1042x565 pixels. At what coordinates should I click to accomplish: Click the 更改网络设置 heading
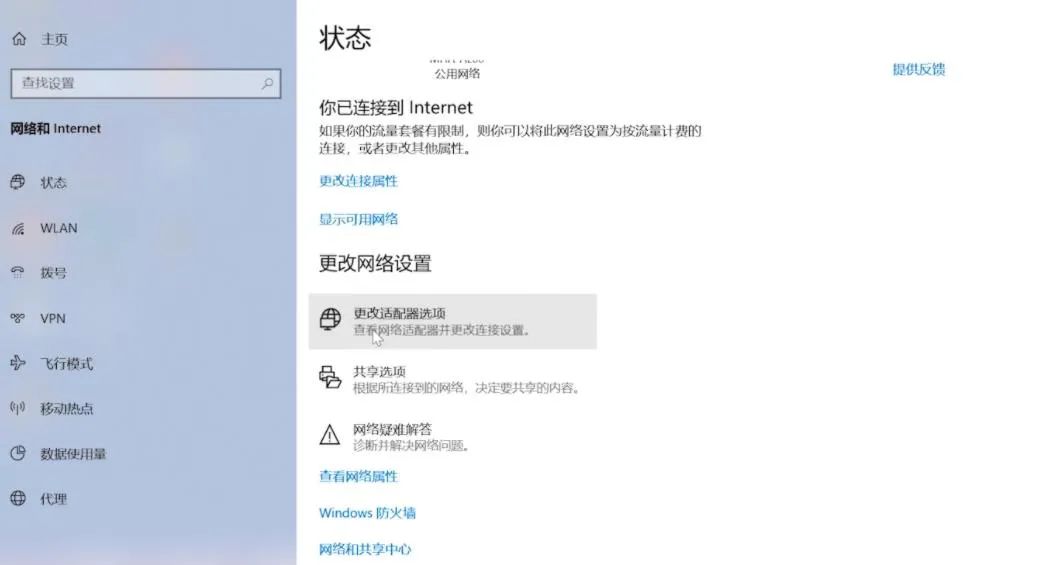375,263
